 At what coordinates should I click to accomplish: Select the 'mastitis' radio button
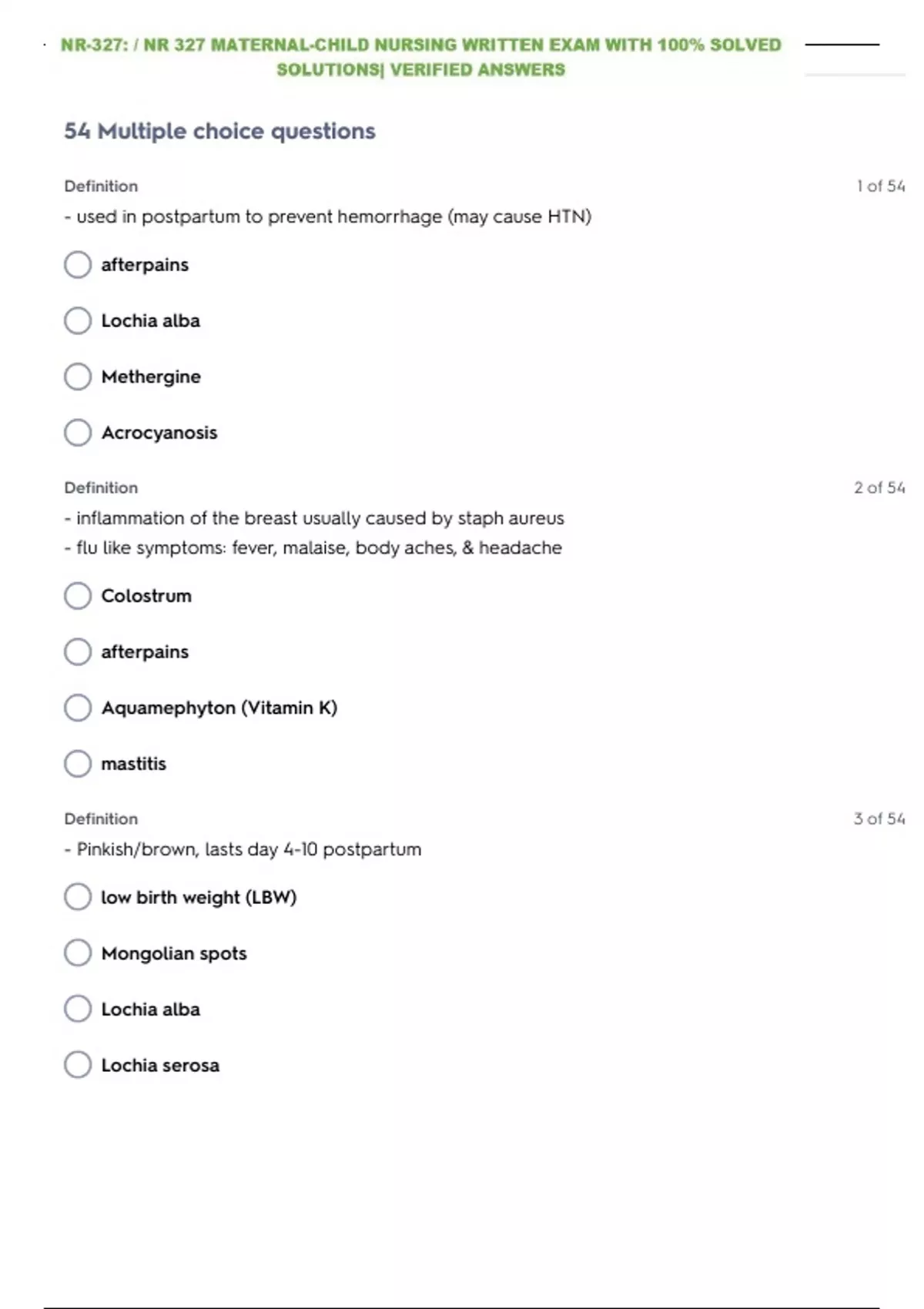click(x=78, y=764)
